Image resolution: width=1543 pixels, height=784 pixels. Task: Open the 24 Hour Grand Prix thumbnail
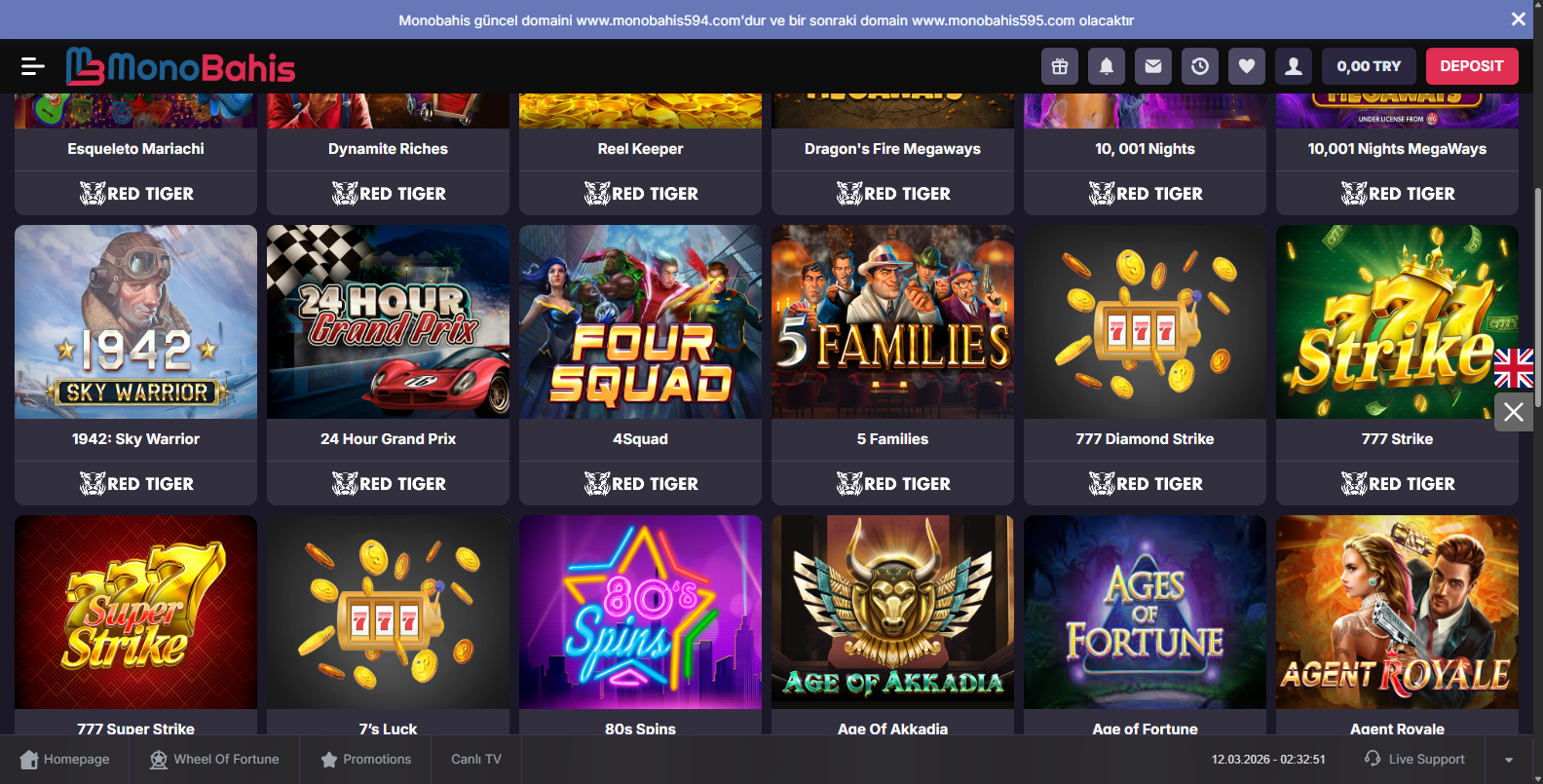coord(389,322)
